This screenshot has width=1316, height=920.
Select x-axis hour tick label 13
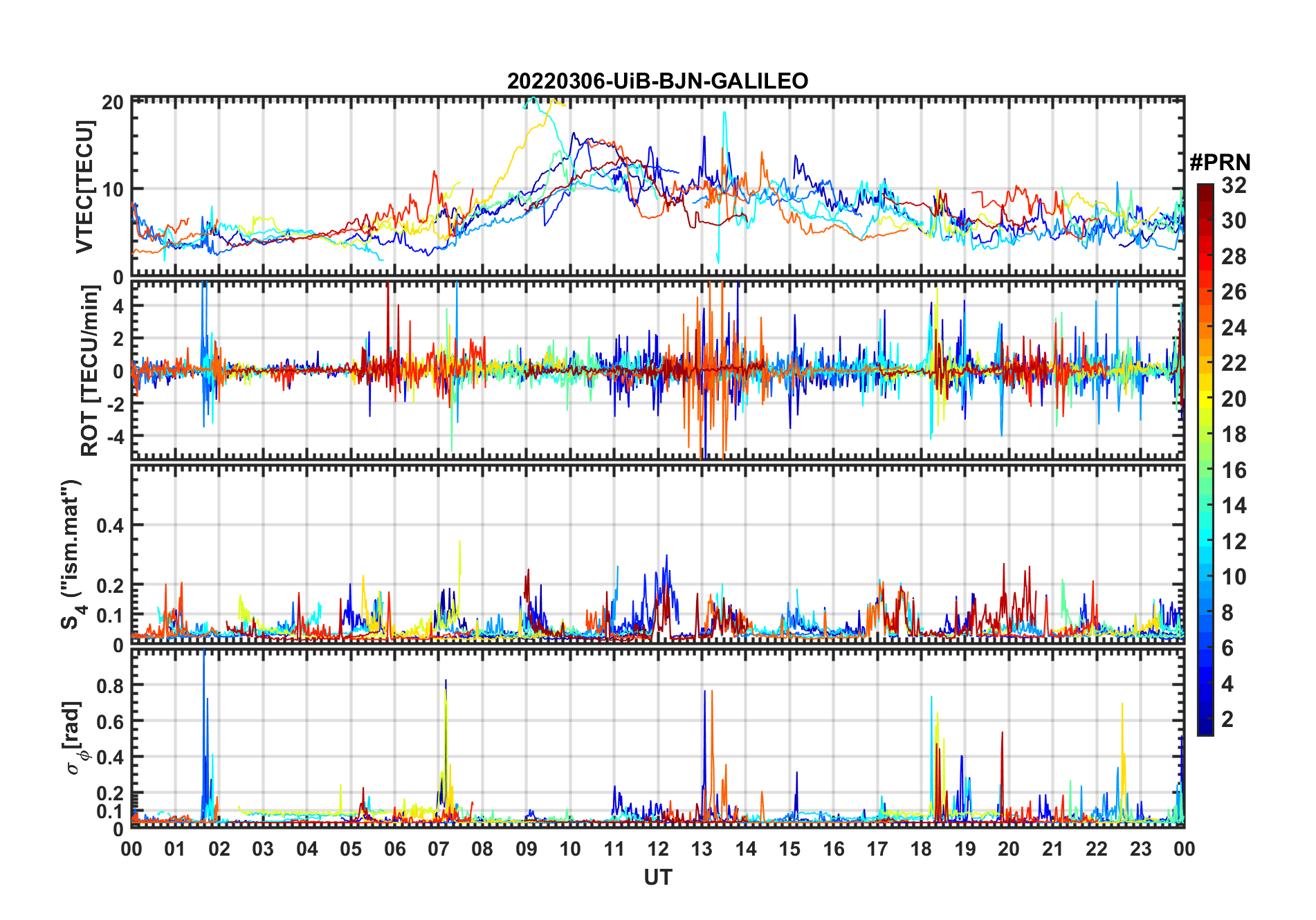pyautogui.click(x=702, y=849)
